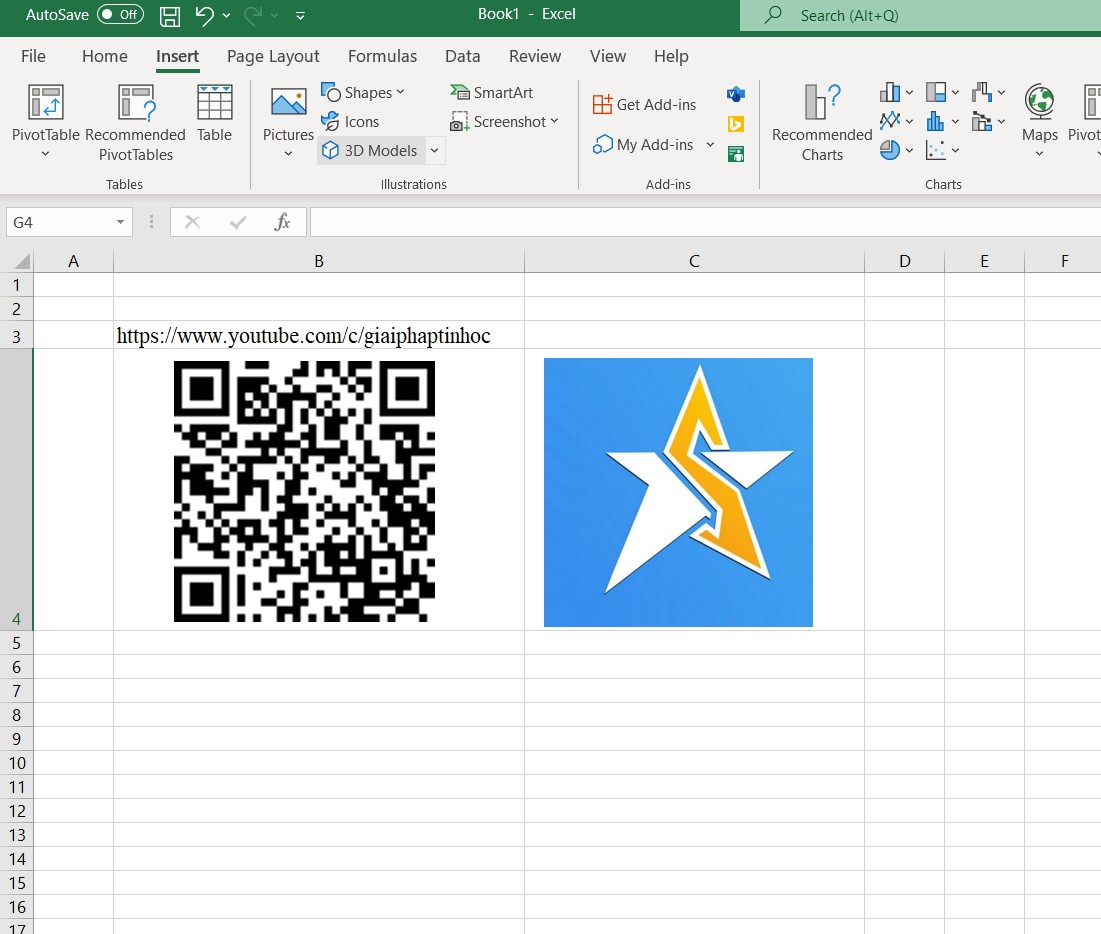Click Get Add-ins

[x=644, y=105]
